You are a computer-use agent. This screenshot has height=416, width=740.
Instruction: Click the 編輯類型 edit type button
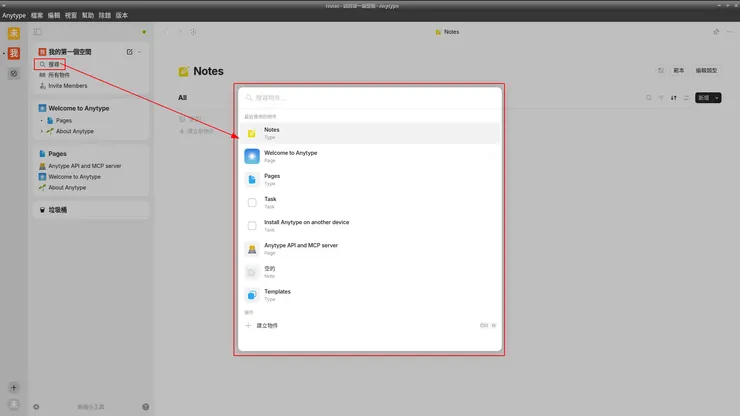tap(706, 70)
